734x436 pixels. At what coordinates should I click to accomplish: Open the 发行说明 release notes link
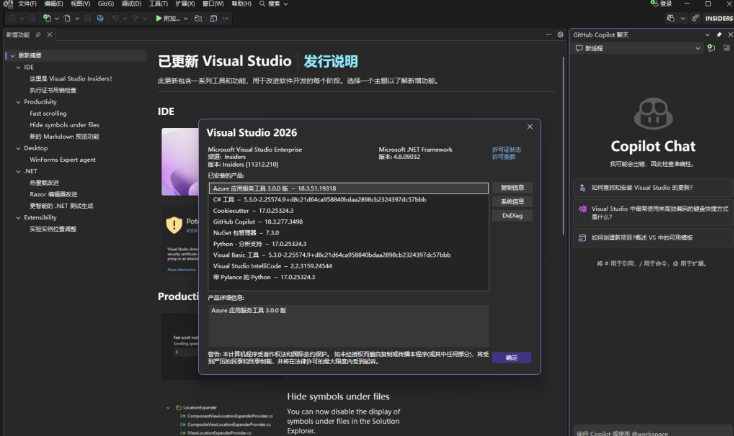coord(330,61)
